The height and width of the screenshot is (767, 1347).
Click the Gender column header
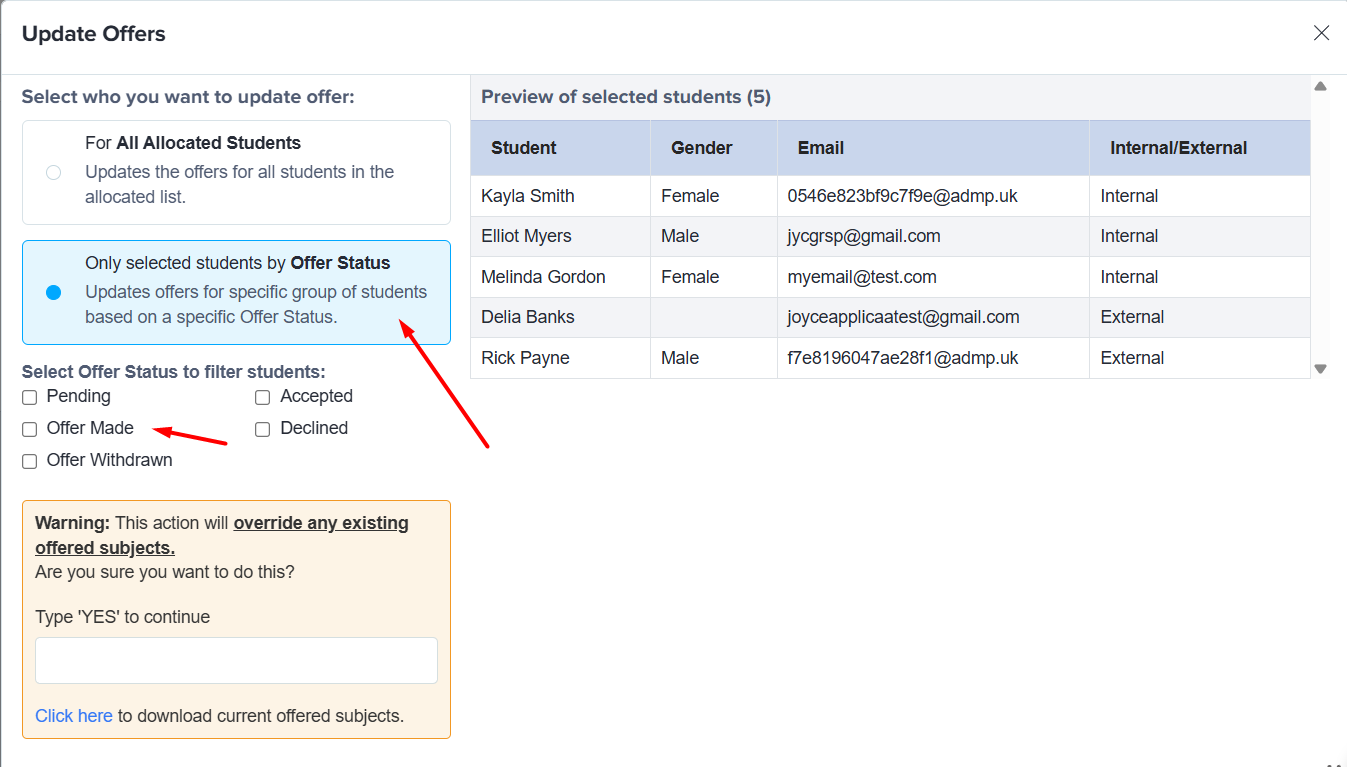(701, 148)
